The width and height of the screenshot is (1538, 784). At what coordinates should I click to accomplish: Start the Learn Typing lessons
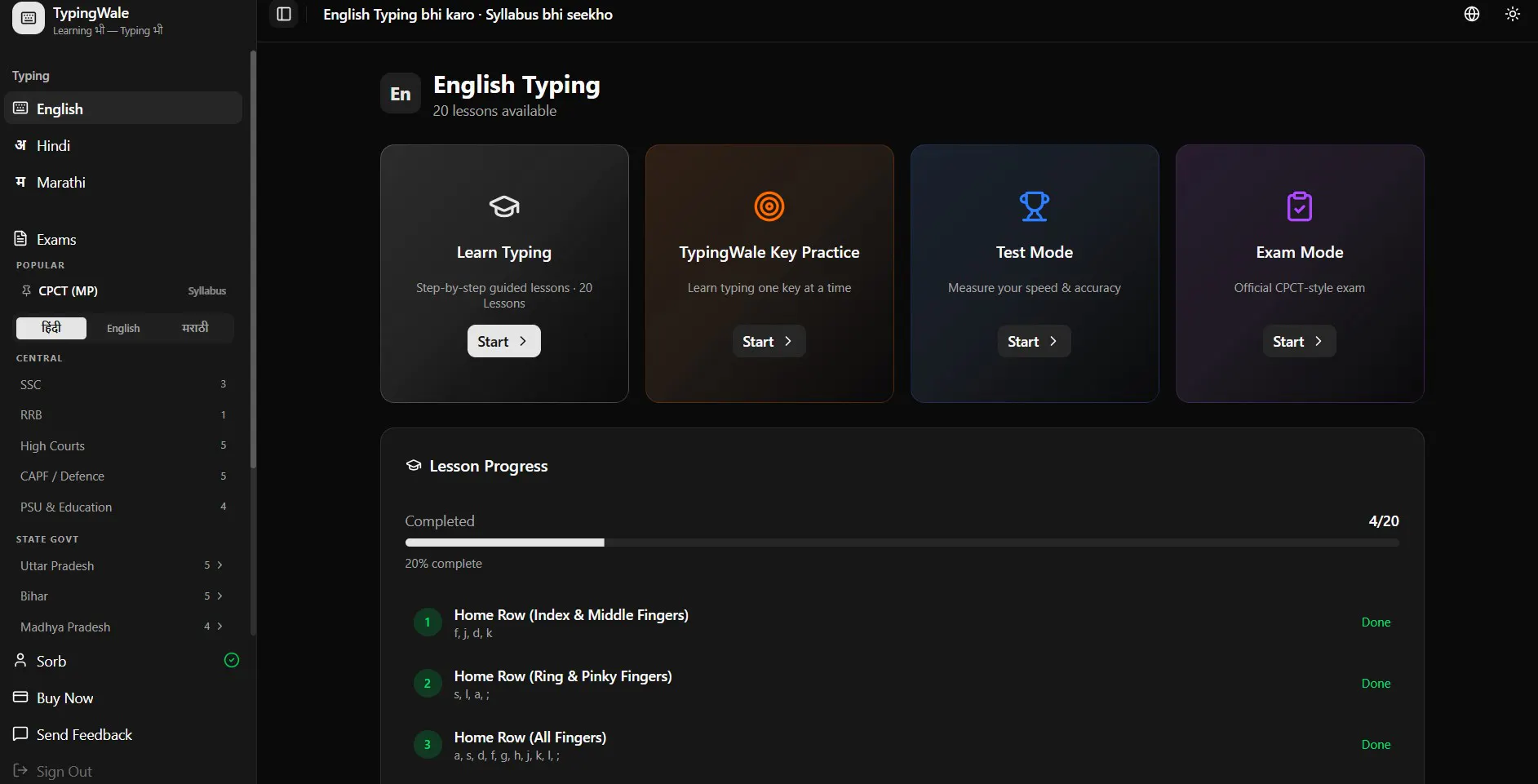(x=504, y=341)
